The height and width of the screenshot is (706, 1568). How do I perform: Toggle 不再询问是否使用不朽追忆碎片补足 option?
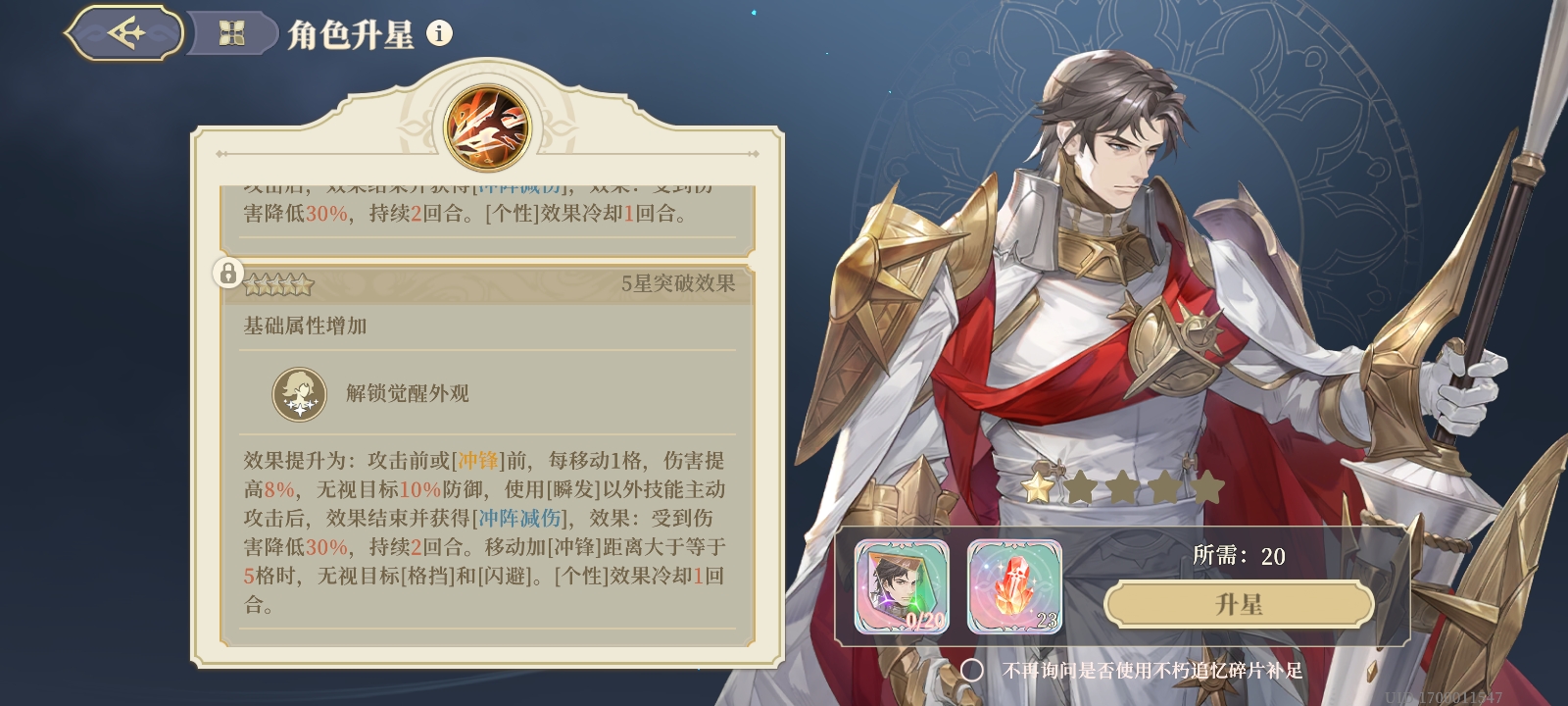tap(971, 671)
